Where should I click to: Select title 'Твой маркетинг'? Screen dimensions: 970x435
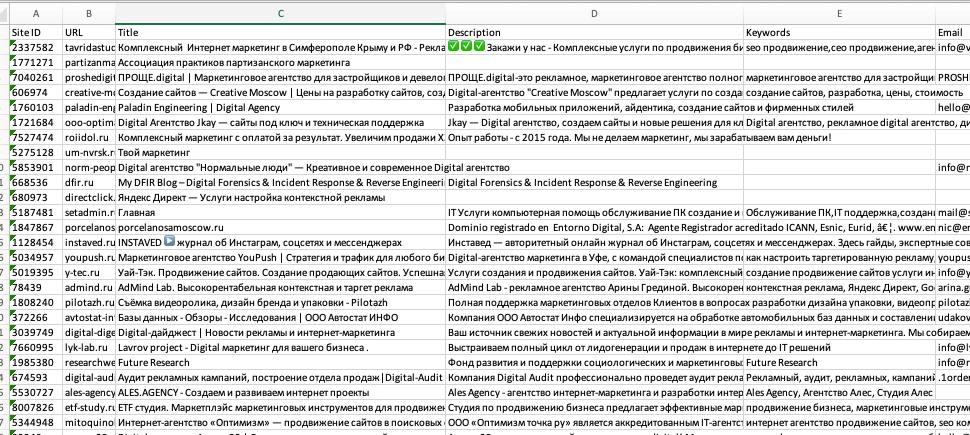(281, 152)
